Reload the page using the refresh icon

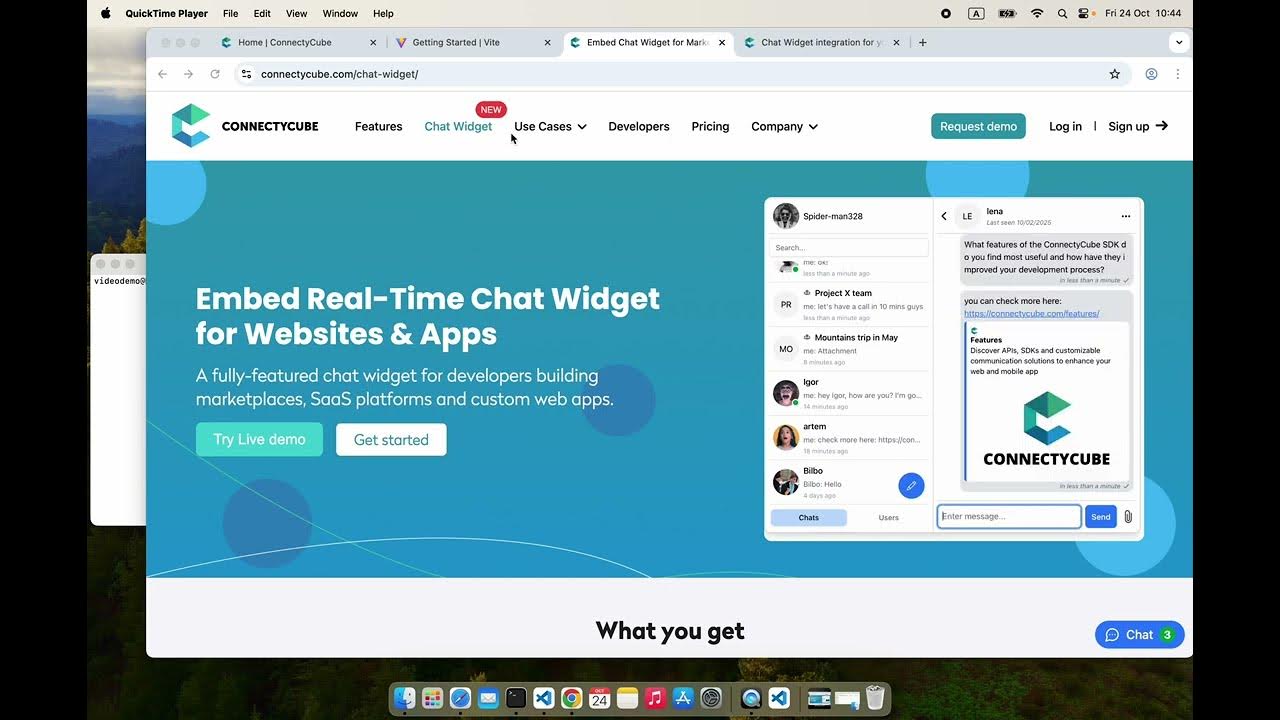(215, 74)
